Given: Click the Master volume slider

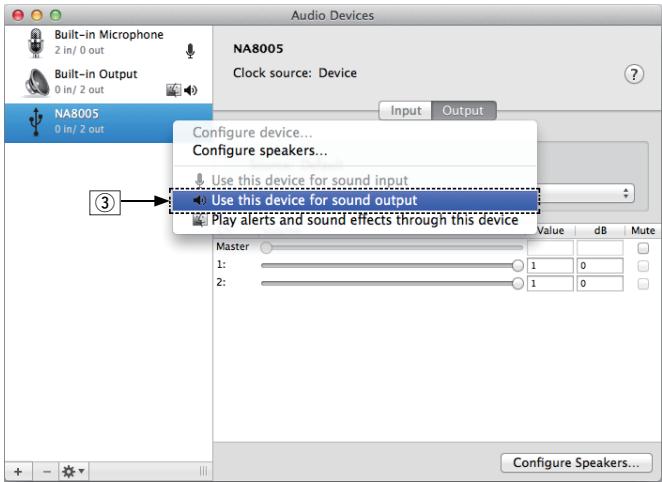Looking at the screenshot, I should coord(392,248).
